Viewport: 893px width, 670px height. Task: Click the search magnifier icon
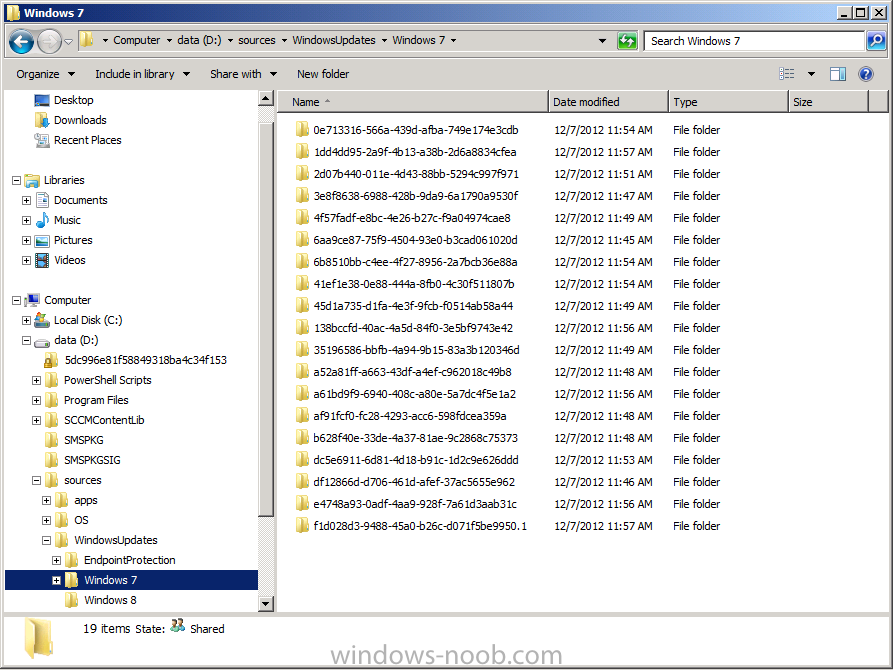point(876,40)
